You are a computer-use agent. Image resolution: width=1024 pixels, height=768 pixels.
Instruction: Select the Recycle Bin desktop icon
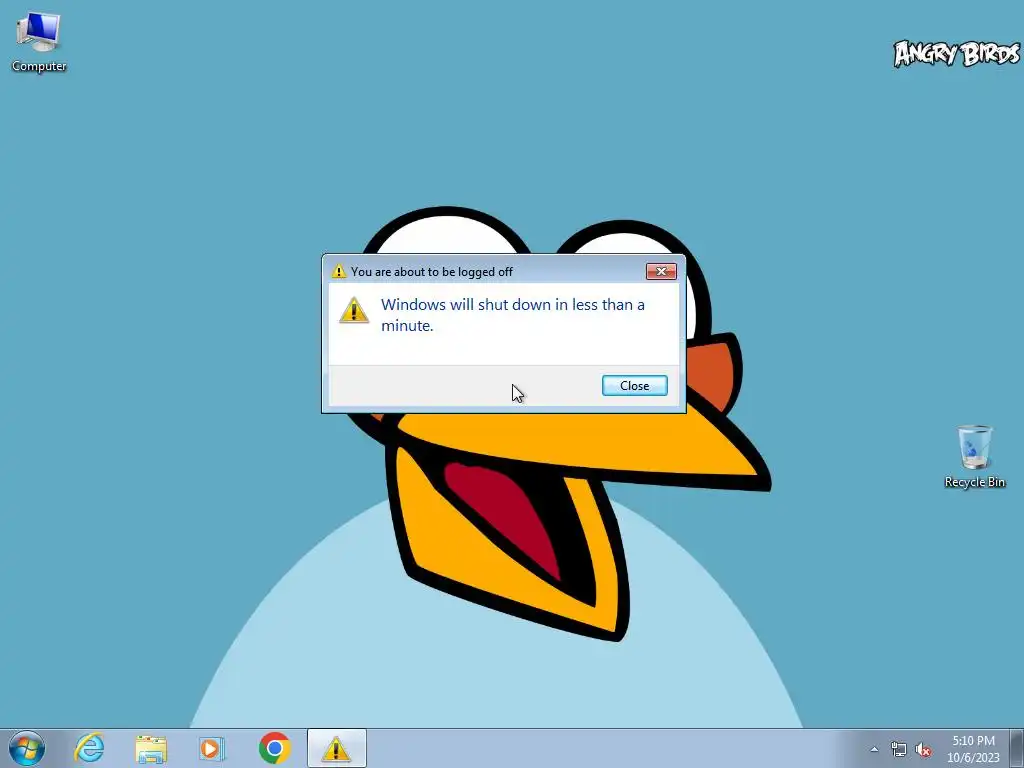pos(974,456)
